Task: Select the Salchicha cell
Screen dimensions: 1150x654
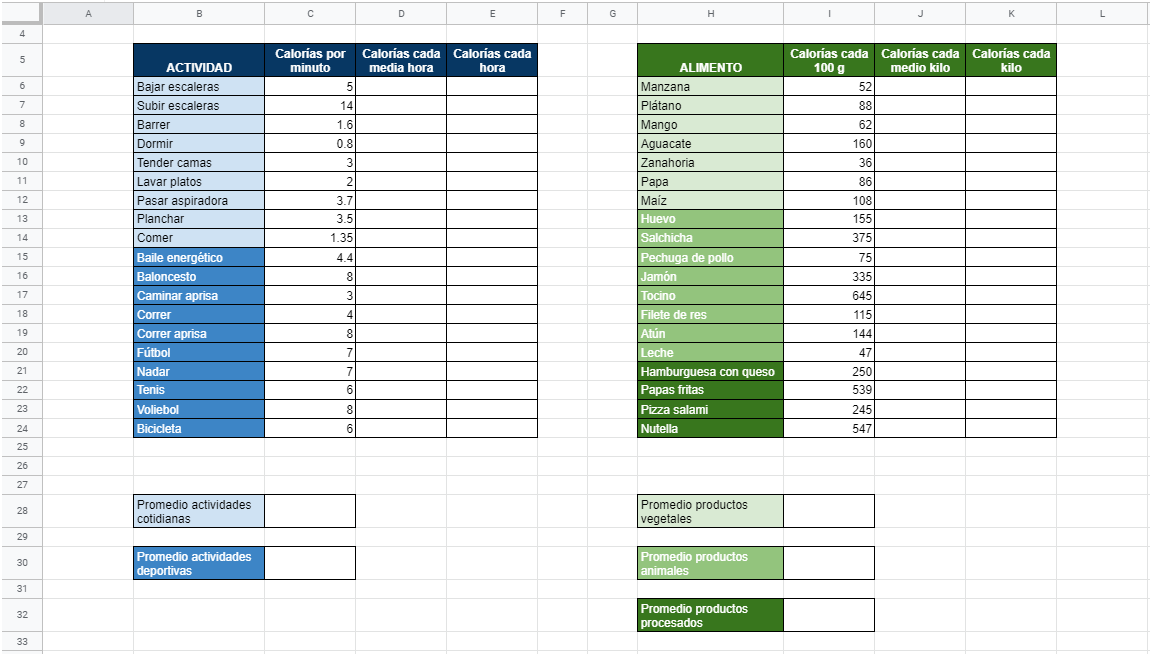Action: (711, 238)
